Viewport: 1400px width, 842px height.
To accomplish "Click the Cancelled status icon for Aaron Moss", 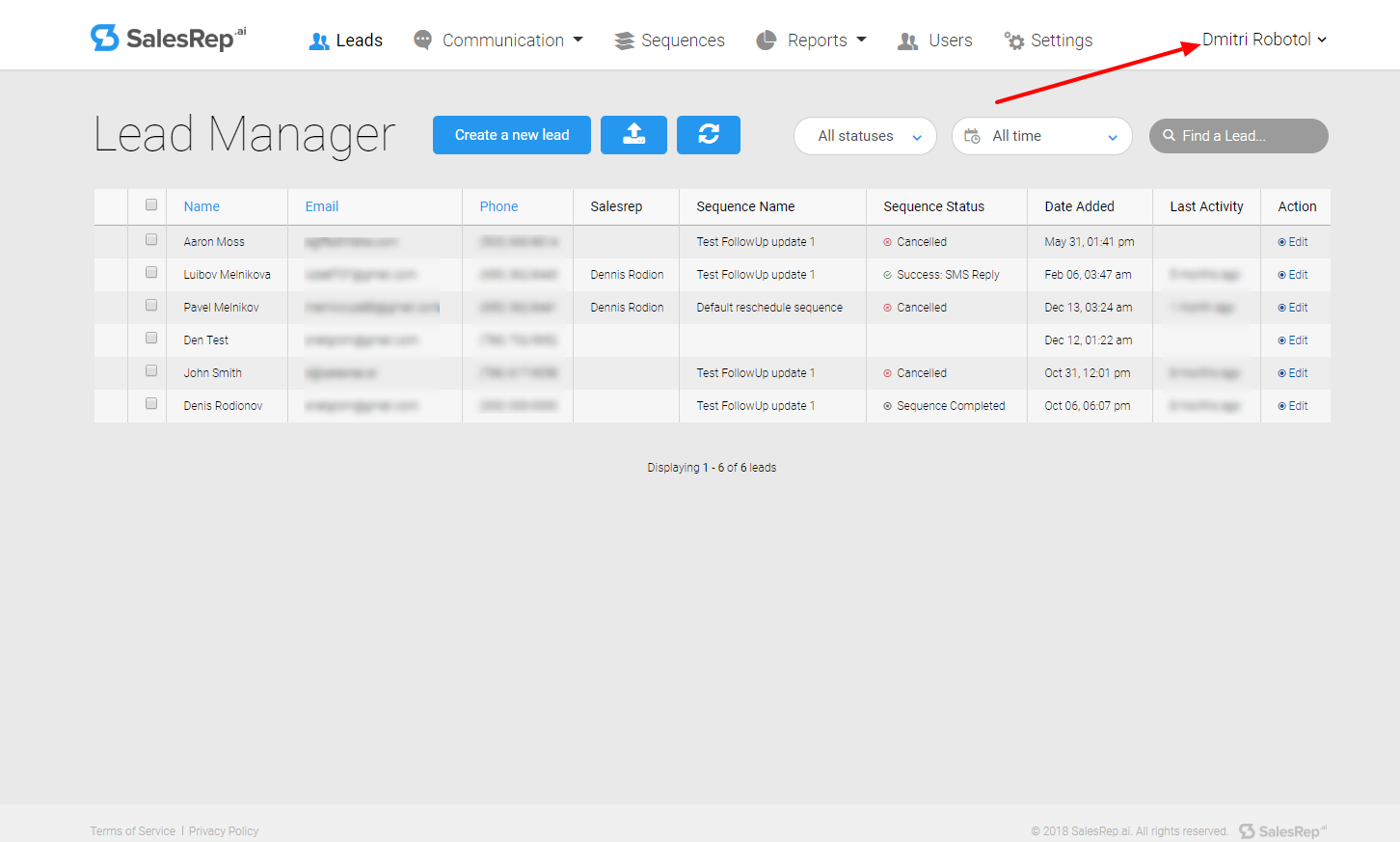I will (887, 242).
